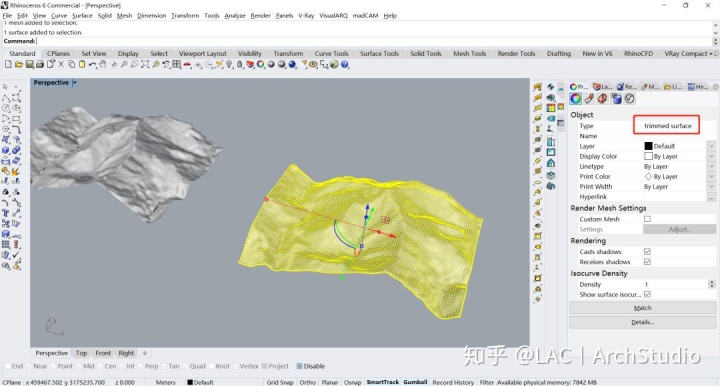Select the Pan hand tool
Viewport: 720px width, 386px height.
[x=103, y=64]
